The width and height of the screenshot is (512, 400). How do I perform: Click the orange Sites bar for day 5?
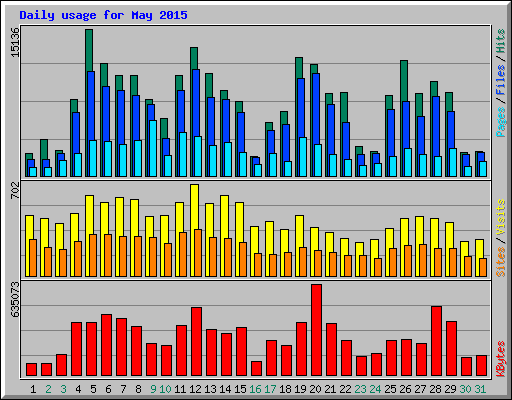(x=93, y=255)
